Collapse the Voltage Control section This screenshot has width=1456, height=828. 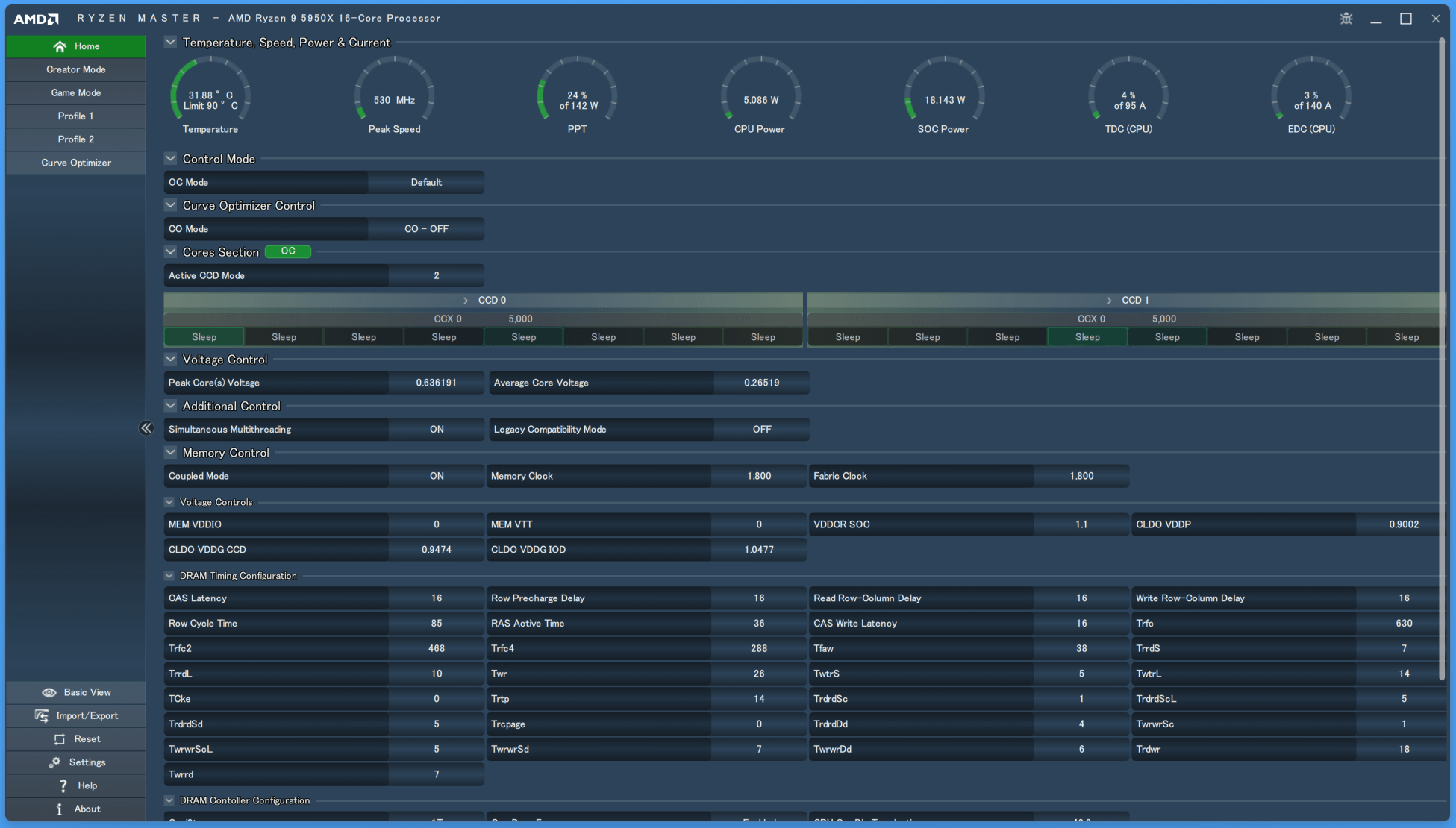170,359
